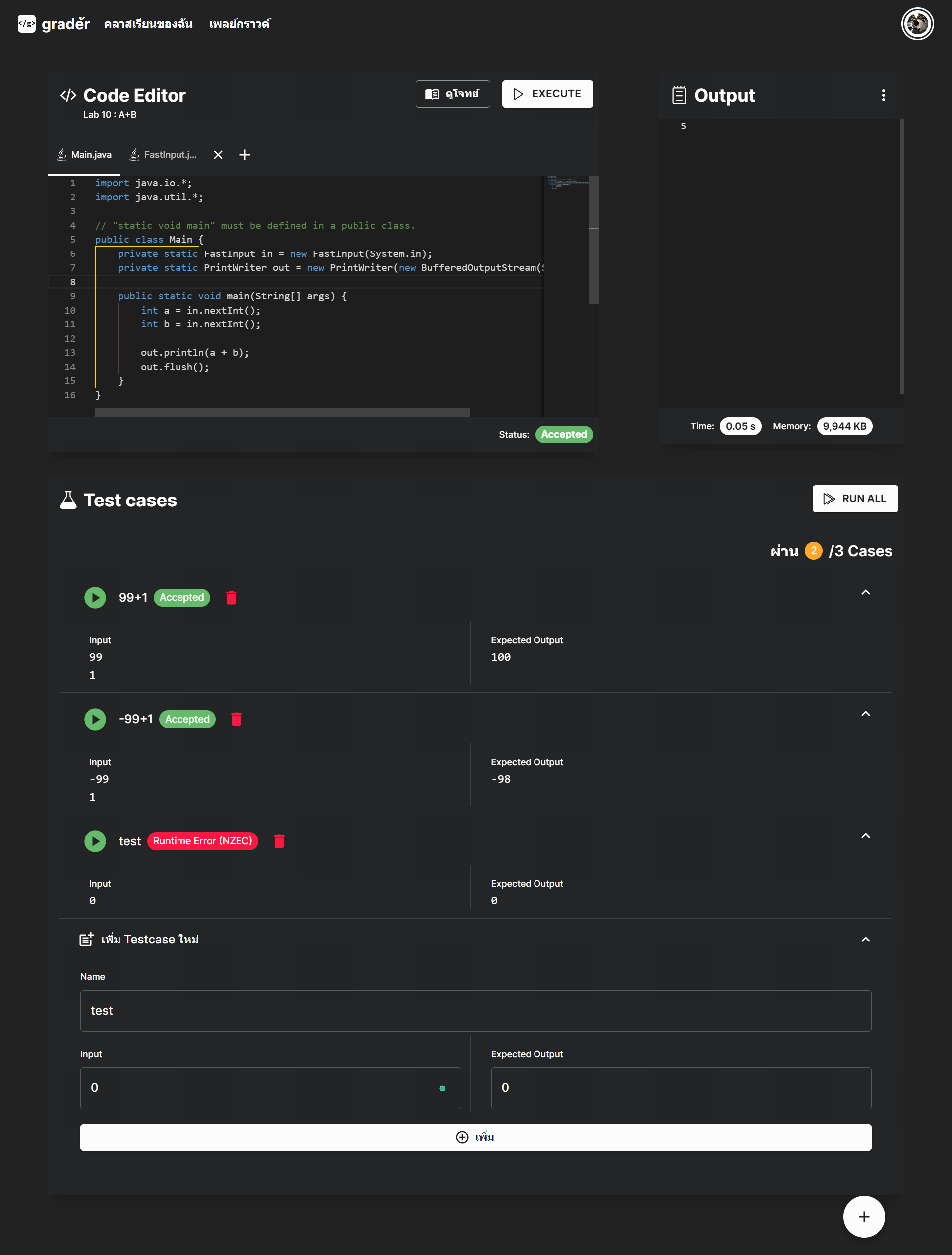This screenshot has height=1255, width=952.
Task: Open the เพลย์กราวด์ menu item
Action: click(239, 24)
